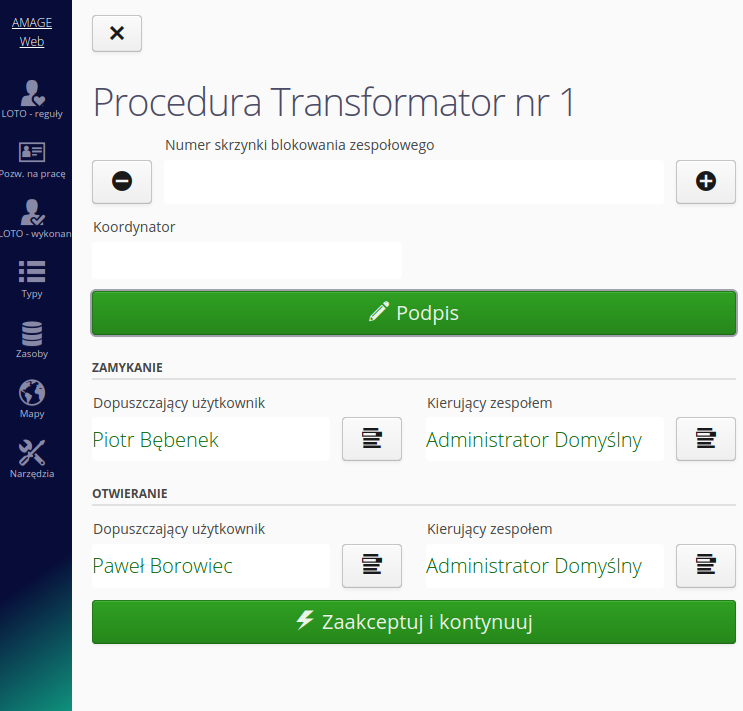Open the Typy list icon
The width and height of the screenshot is (743, 711).
[32, 278]
